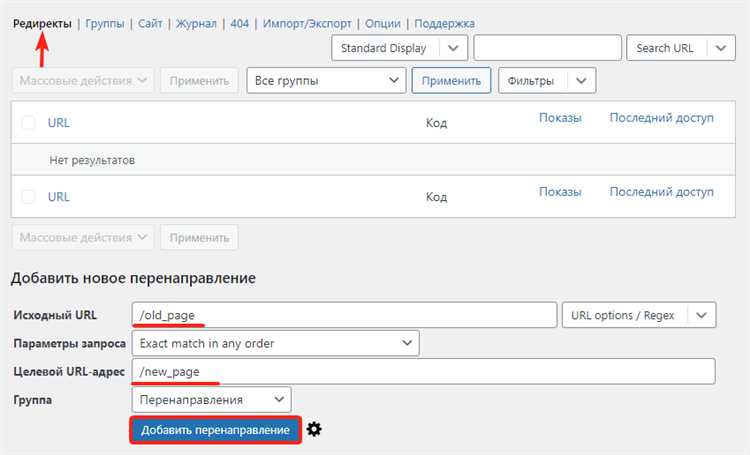The height and width of the screenshot is (455, 750).
Task: Sort by URL in top header
Action: tap(58, 122)
